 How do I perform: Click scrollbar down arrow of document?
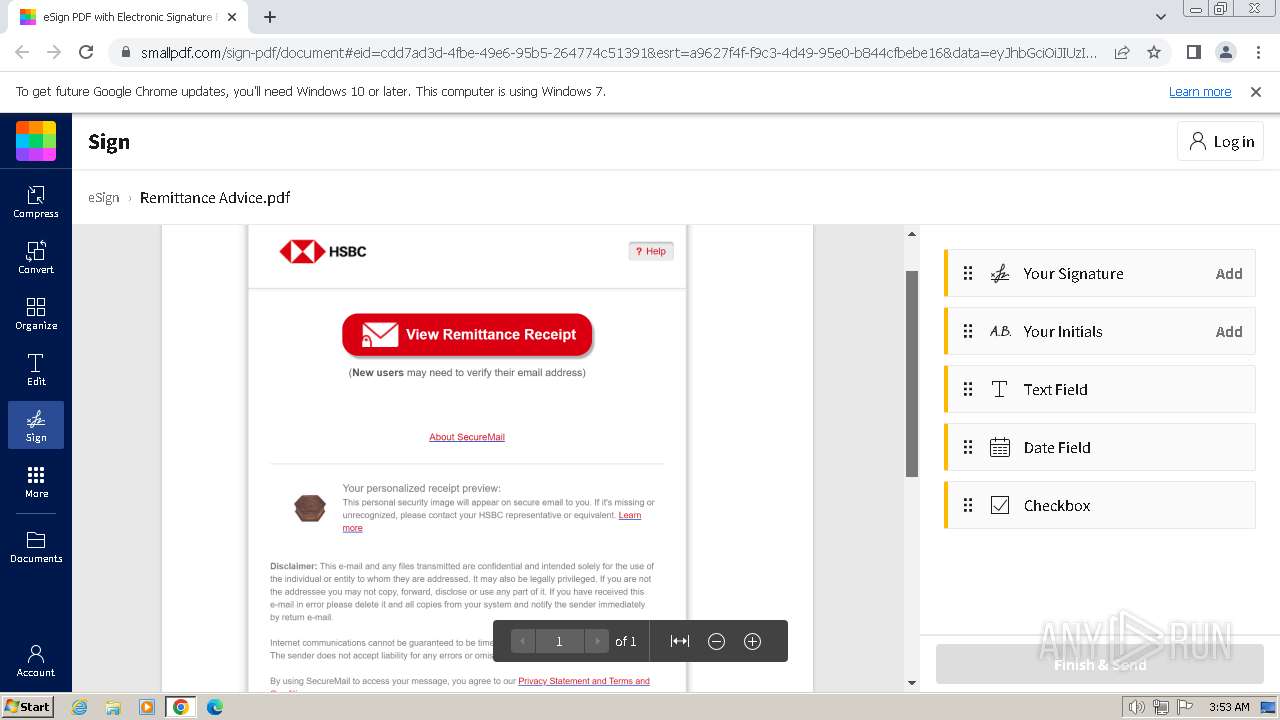(911, 683)
